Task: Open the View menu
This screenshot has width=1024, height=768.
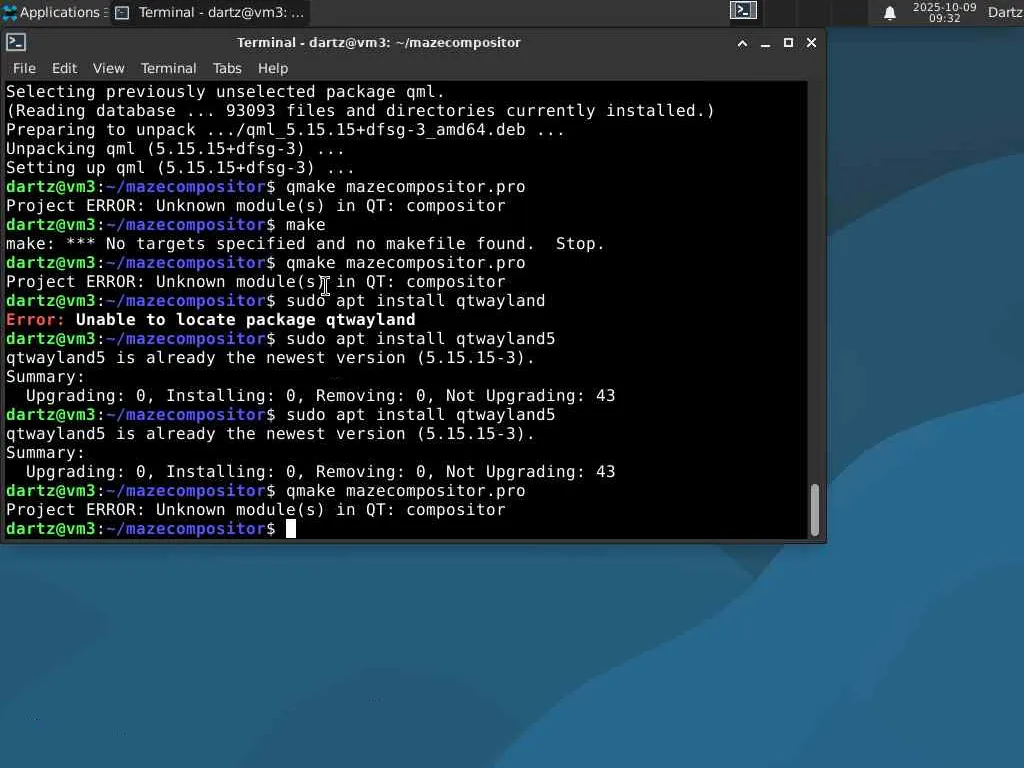Action: pyautogui.click(x=108, y=68)
